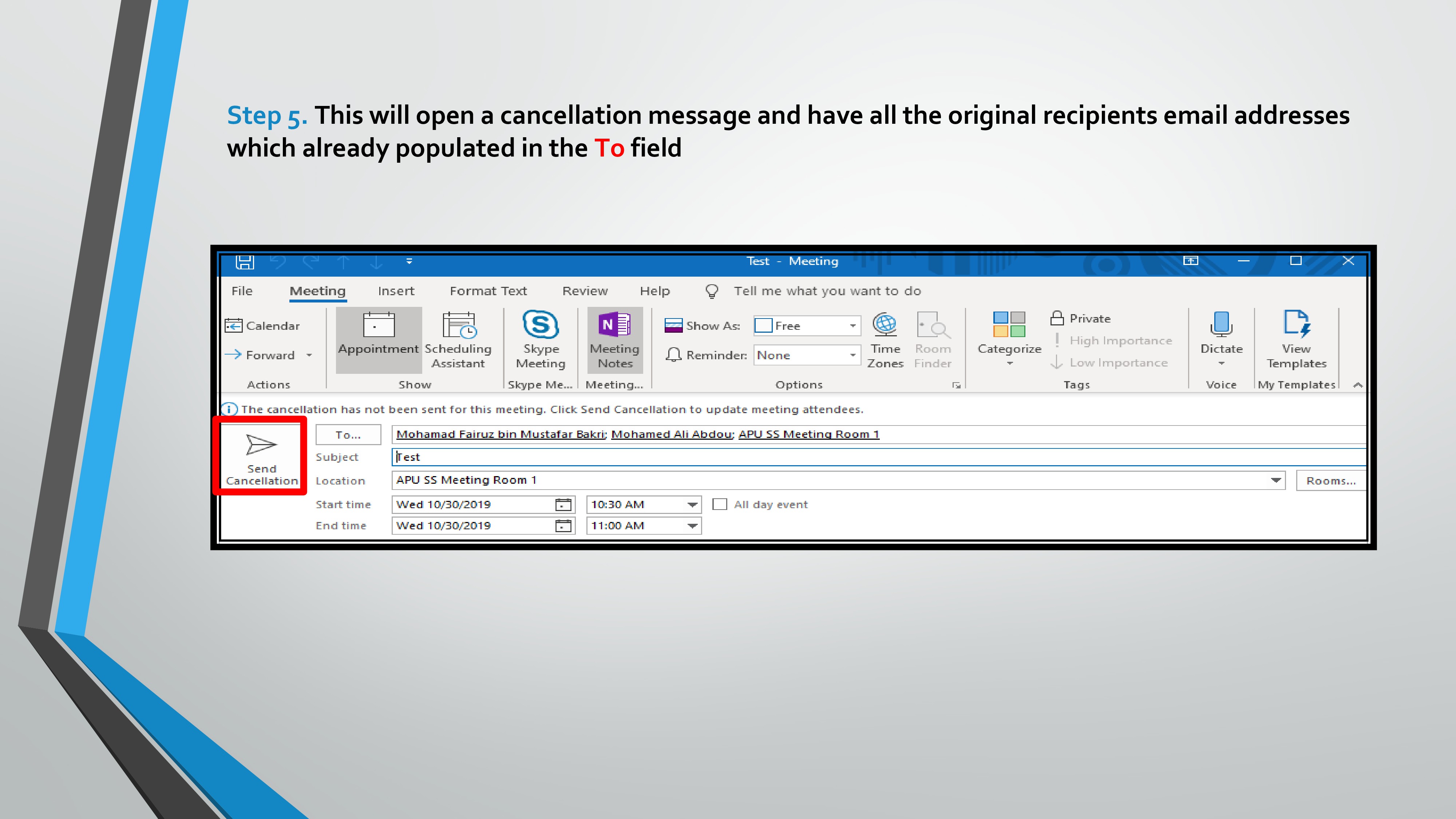1456x819 pixels.
Task: Open the Format Text tab
Action: [x=488, y=291]
